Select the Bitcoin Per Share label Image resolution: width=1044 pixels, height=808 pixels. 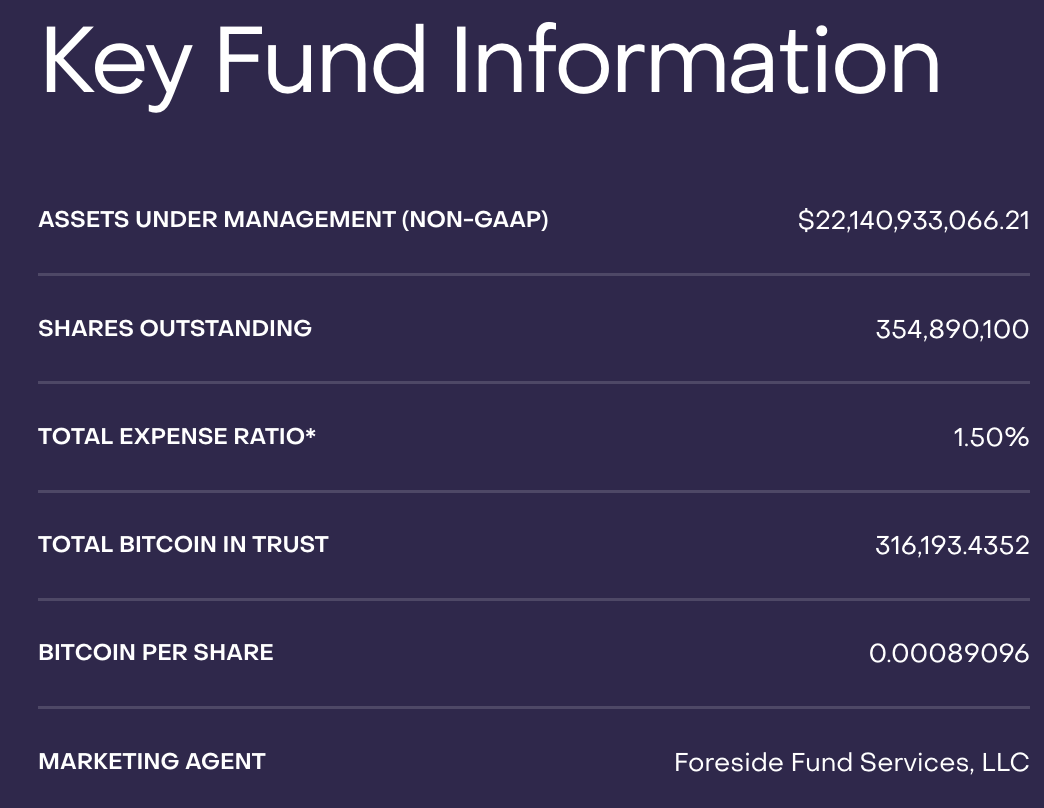pyautogui.click(x=156, y=652)
